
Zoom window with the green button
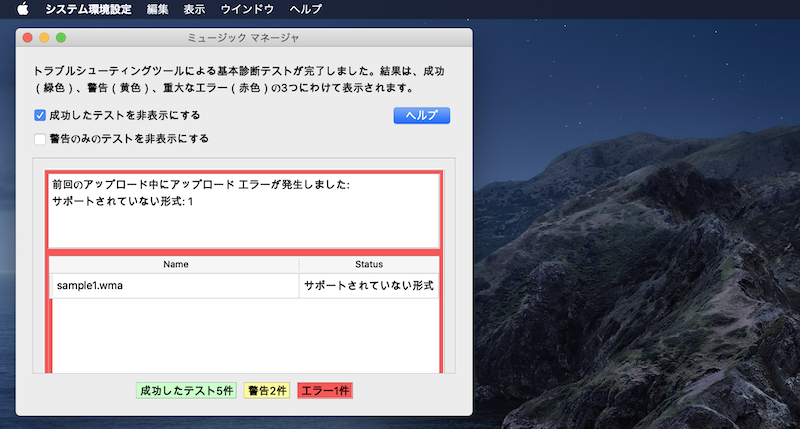click(x=61, y=38)
